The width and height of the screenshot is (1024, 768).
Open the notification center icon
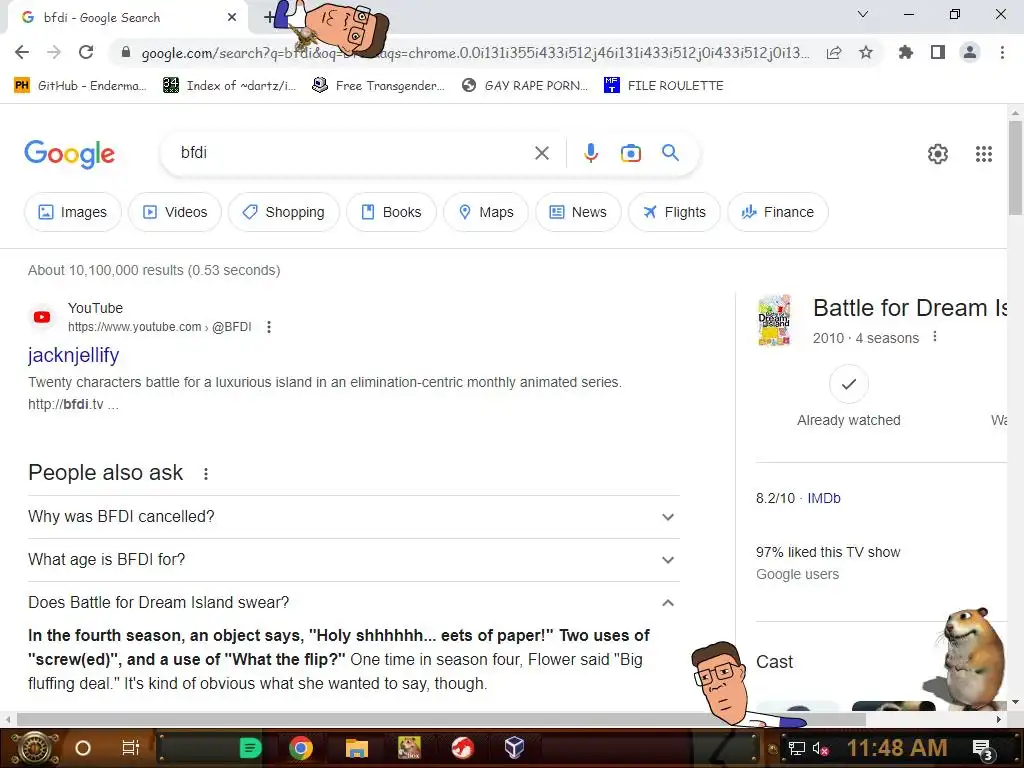tap(982, 749)
